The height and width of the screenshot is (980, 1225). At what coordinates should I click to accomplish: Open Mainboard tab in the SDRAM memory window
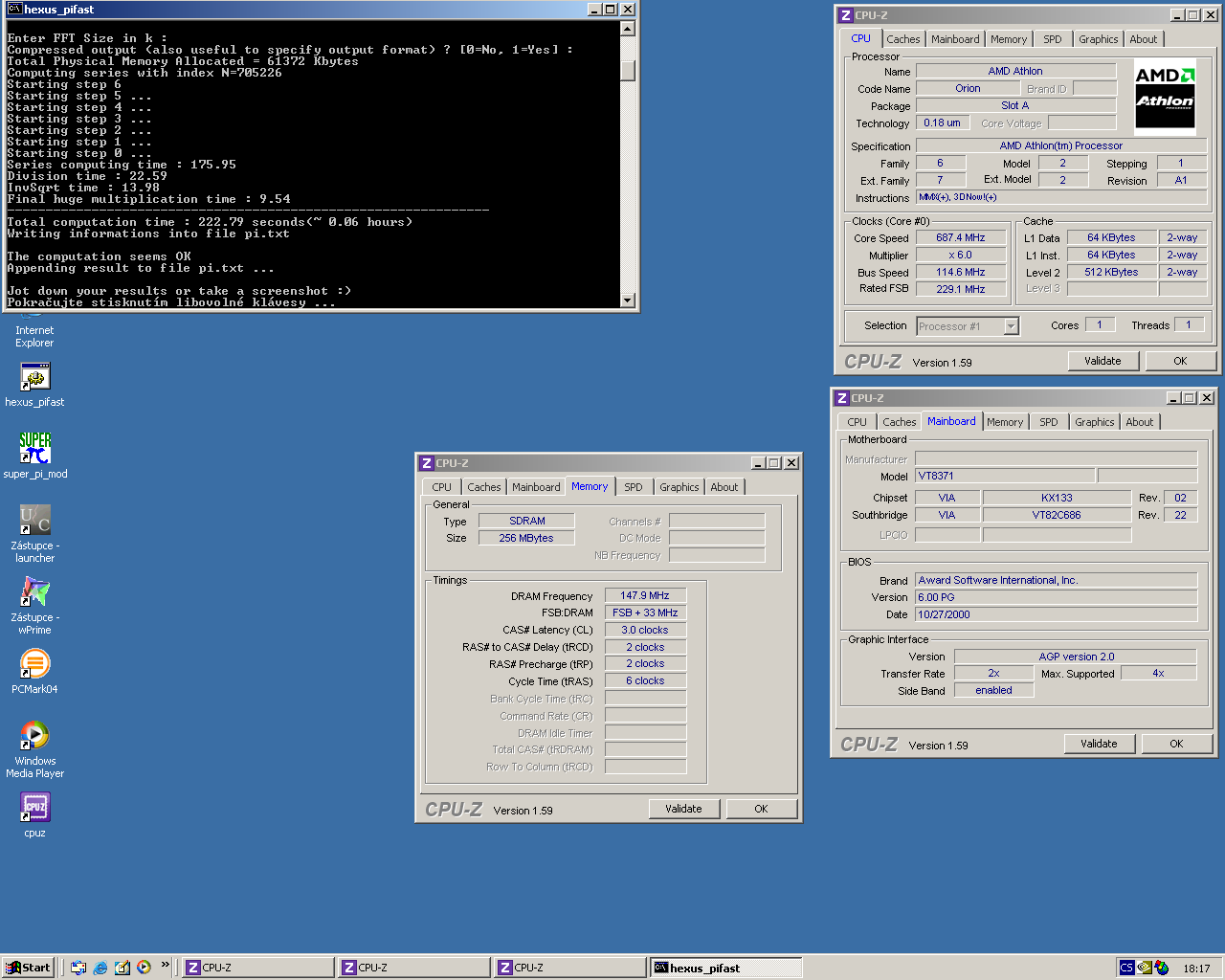coord(536,487)
